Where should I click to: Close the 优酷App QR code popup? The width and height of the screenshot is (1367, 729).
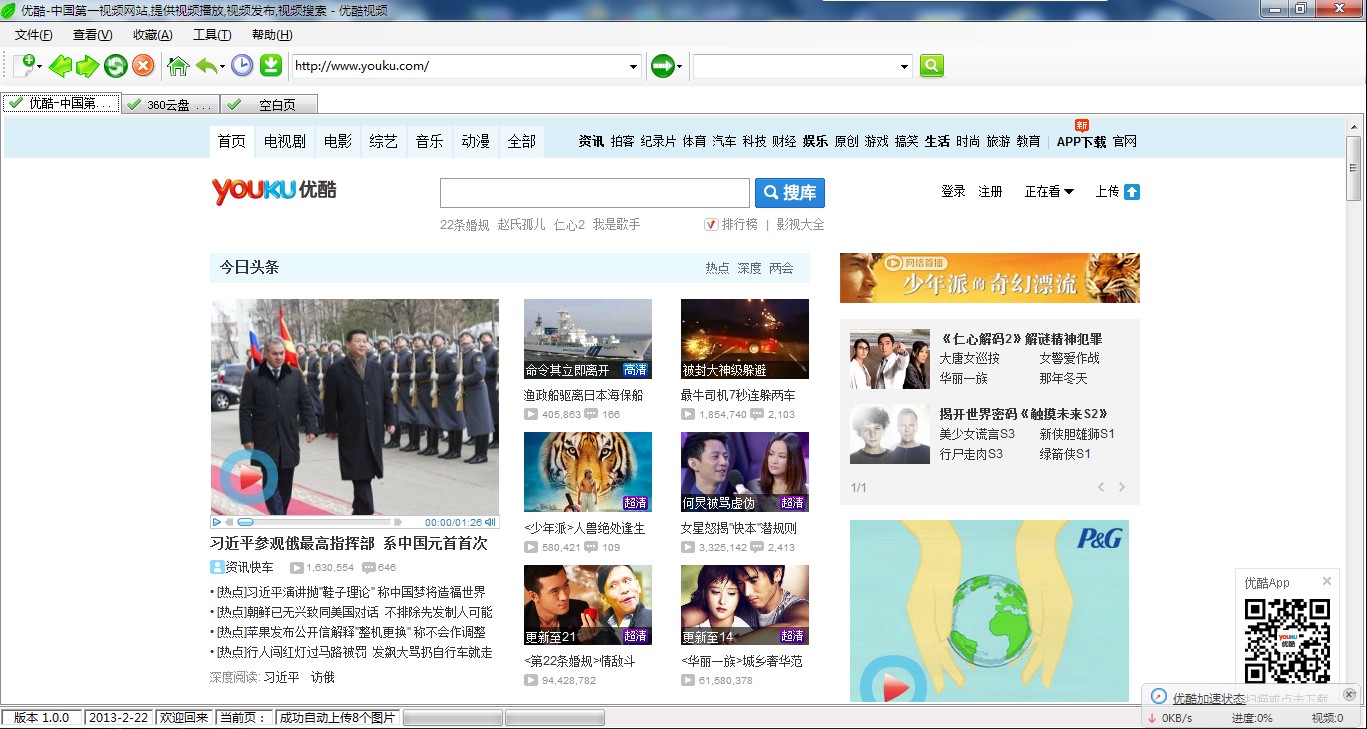(1327, 581)
